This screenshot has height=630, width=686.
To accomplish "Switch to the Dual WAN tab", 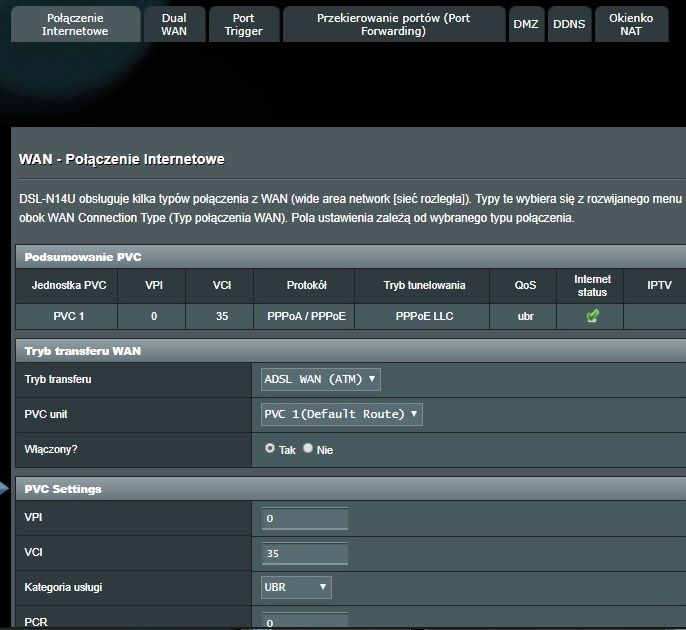I will click(174, 25).
